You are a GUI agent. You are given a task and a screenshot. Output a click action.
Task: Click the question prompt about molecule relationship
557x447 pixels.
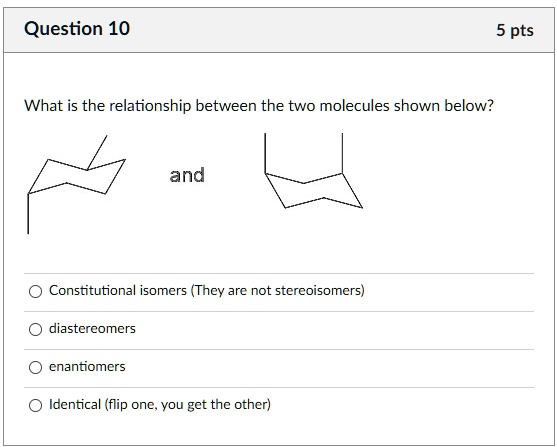(259, 106)
